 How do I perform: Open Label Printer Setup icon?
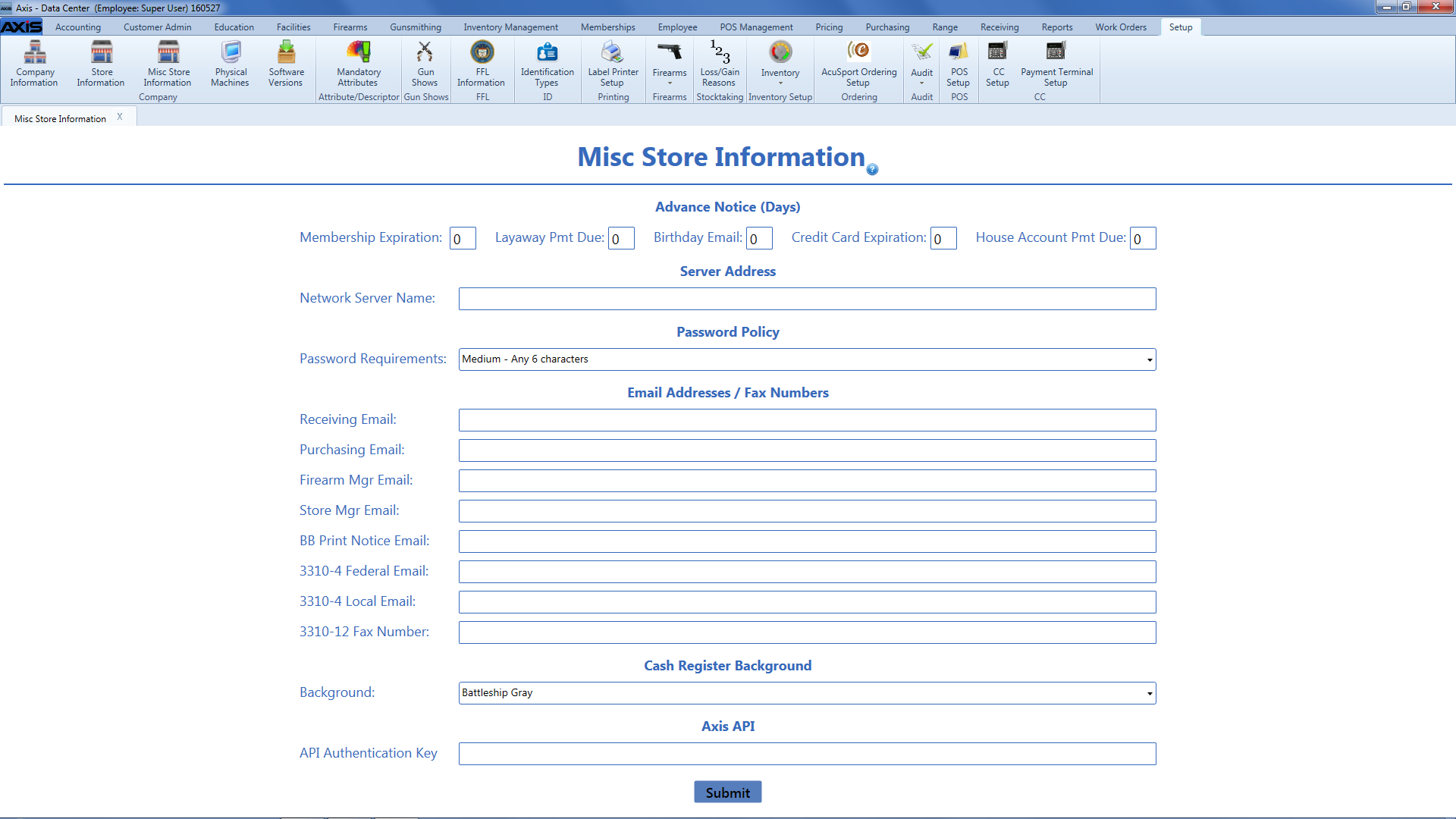[x=613, y=64]
